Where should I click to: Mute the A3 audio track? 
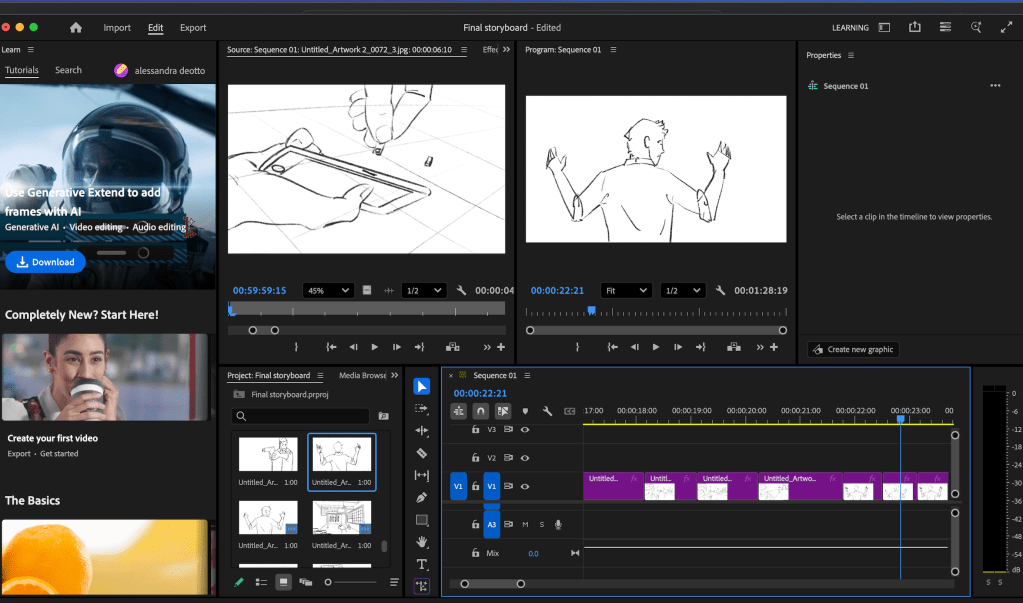525,524
